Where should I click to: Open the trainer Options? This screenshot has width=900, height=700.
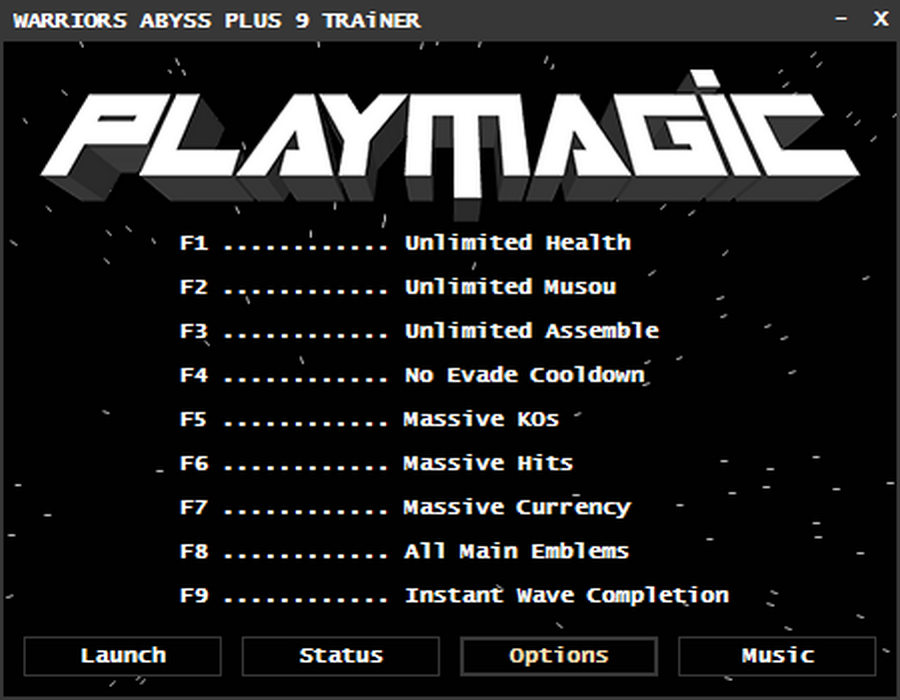(558, 656)
